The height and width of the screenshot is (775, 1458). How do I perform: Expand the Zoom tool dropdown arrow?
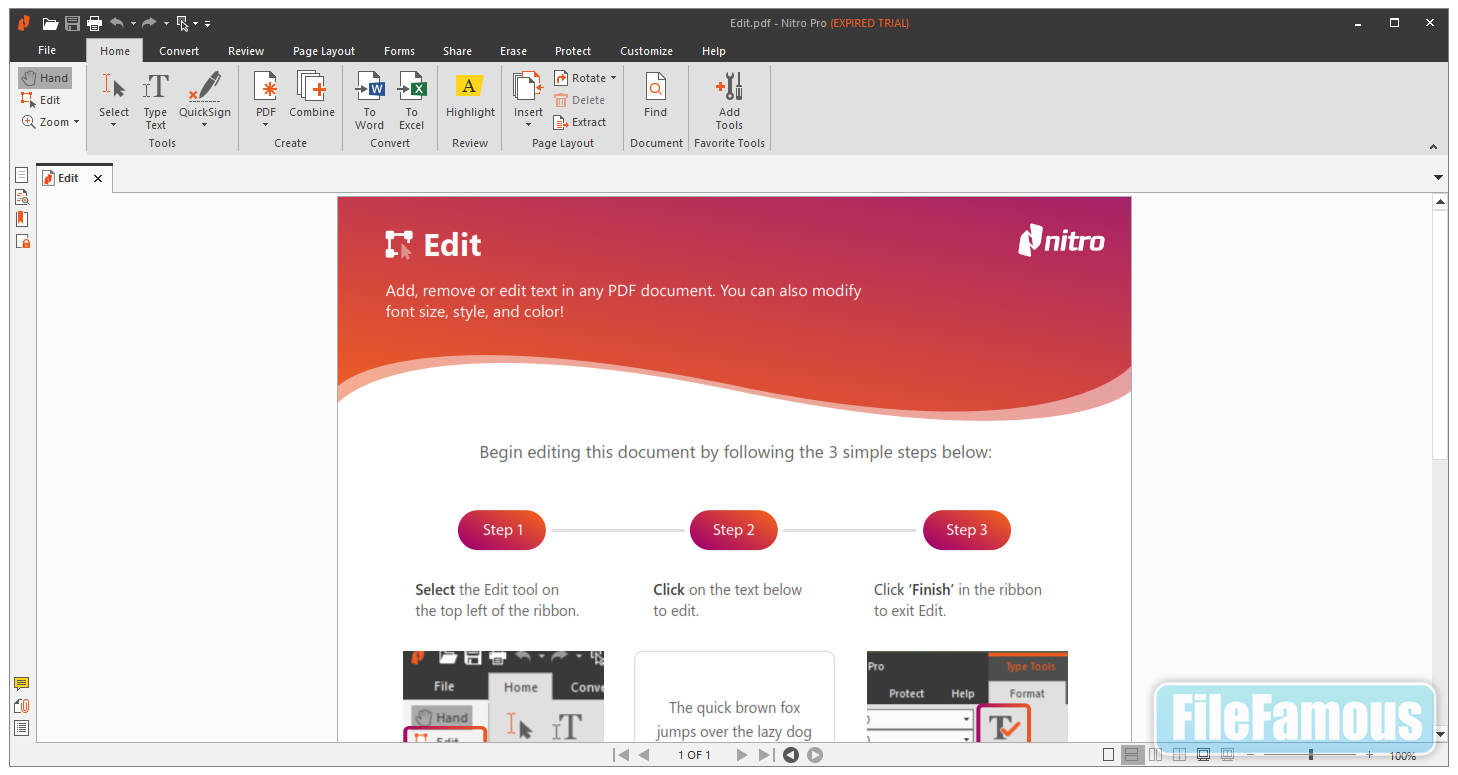pos(76,122)
